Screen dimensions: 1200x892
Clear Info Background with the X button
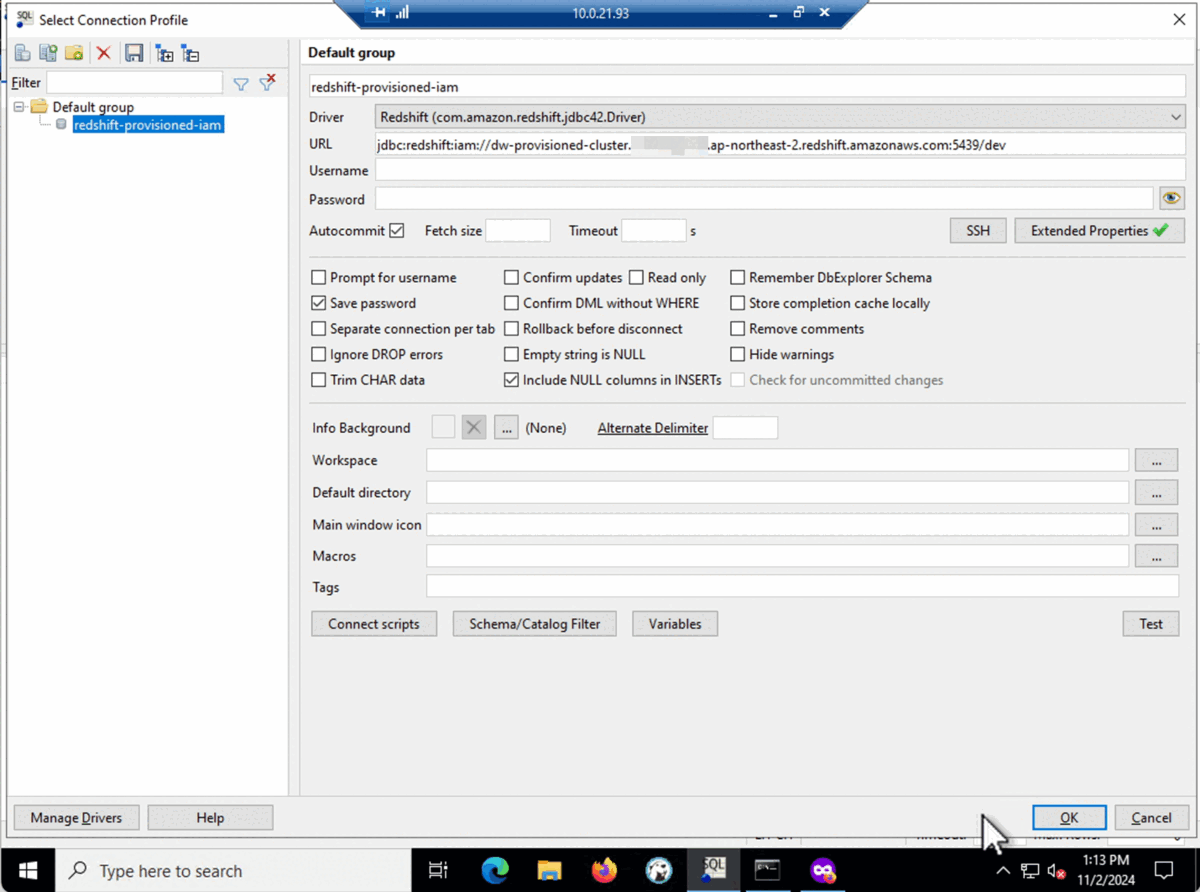[x=474, y=428]
